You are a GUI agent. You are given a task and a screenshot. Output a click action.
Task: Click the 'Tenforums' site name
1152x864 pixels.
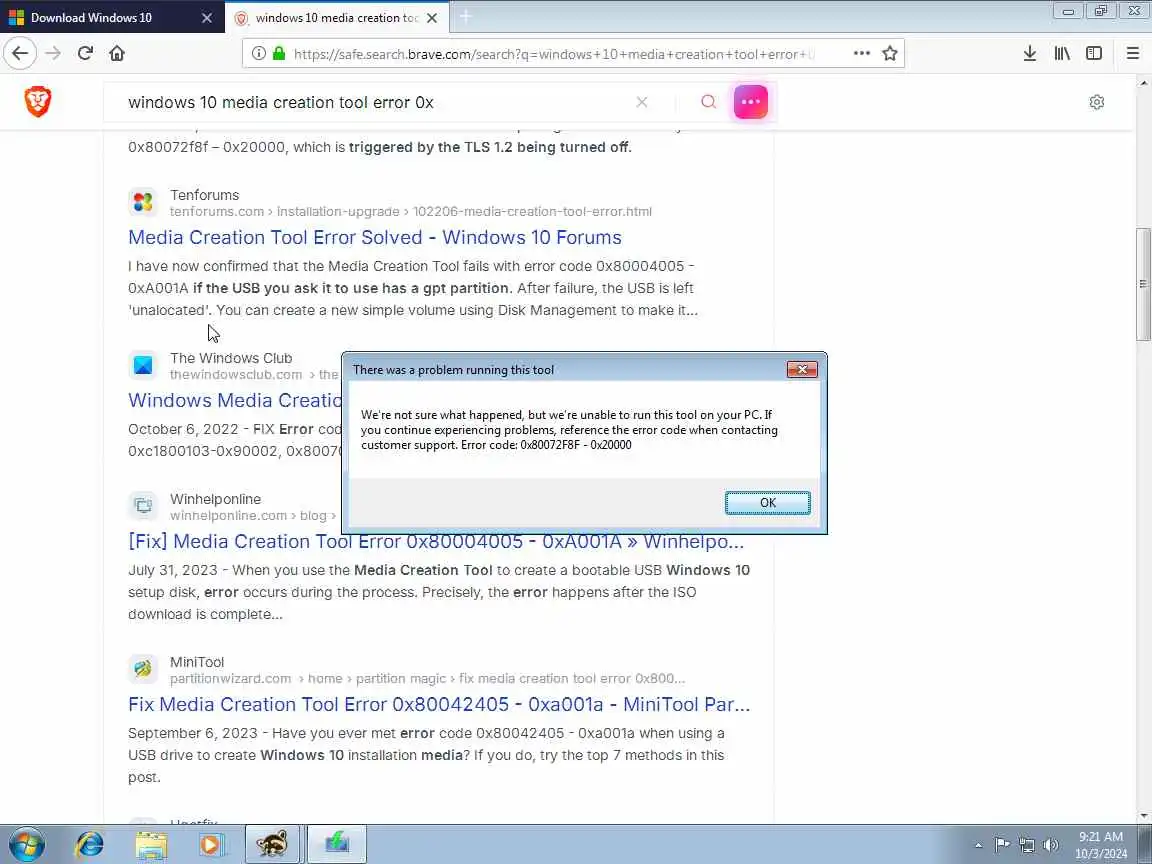204,195
